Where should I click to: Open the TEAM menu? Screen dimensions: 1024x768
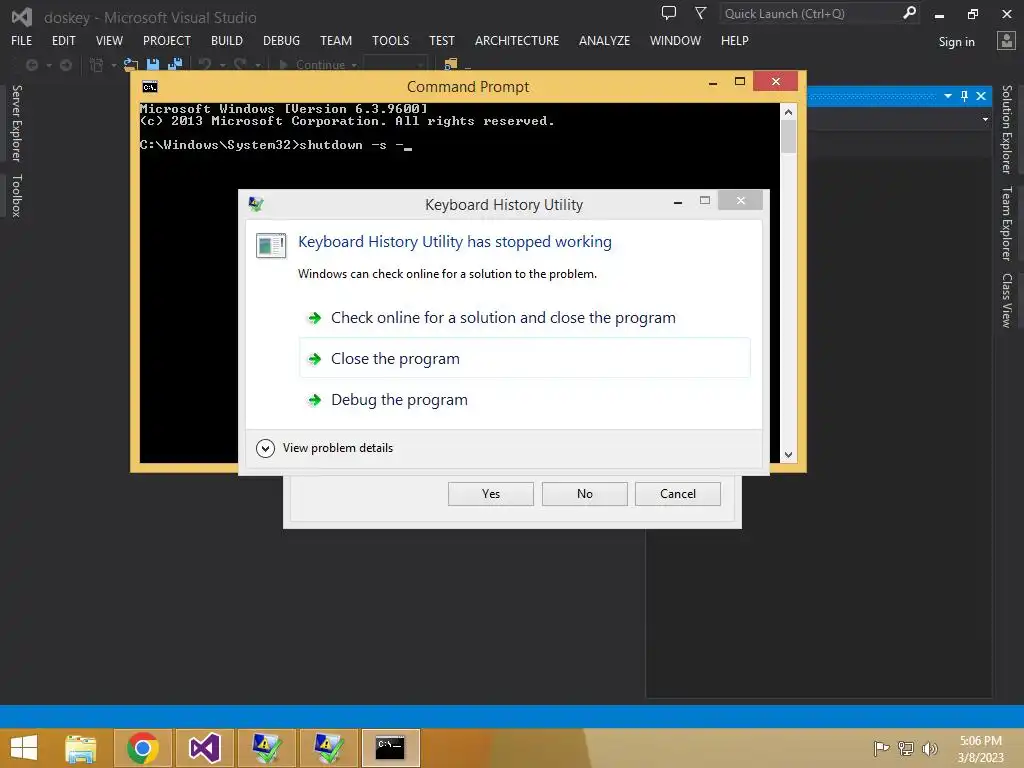click(336, 40)
